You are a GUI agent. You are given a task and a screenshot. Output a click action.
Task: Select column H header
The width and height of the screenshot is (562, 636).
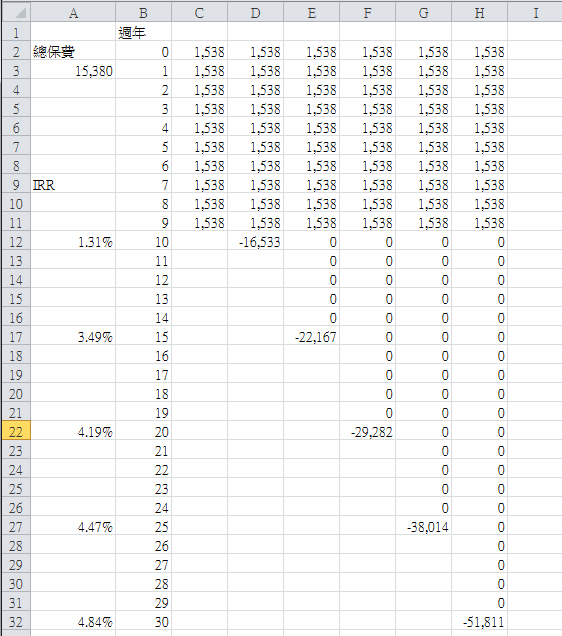[479, 13]
